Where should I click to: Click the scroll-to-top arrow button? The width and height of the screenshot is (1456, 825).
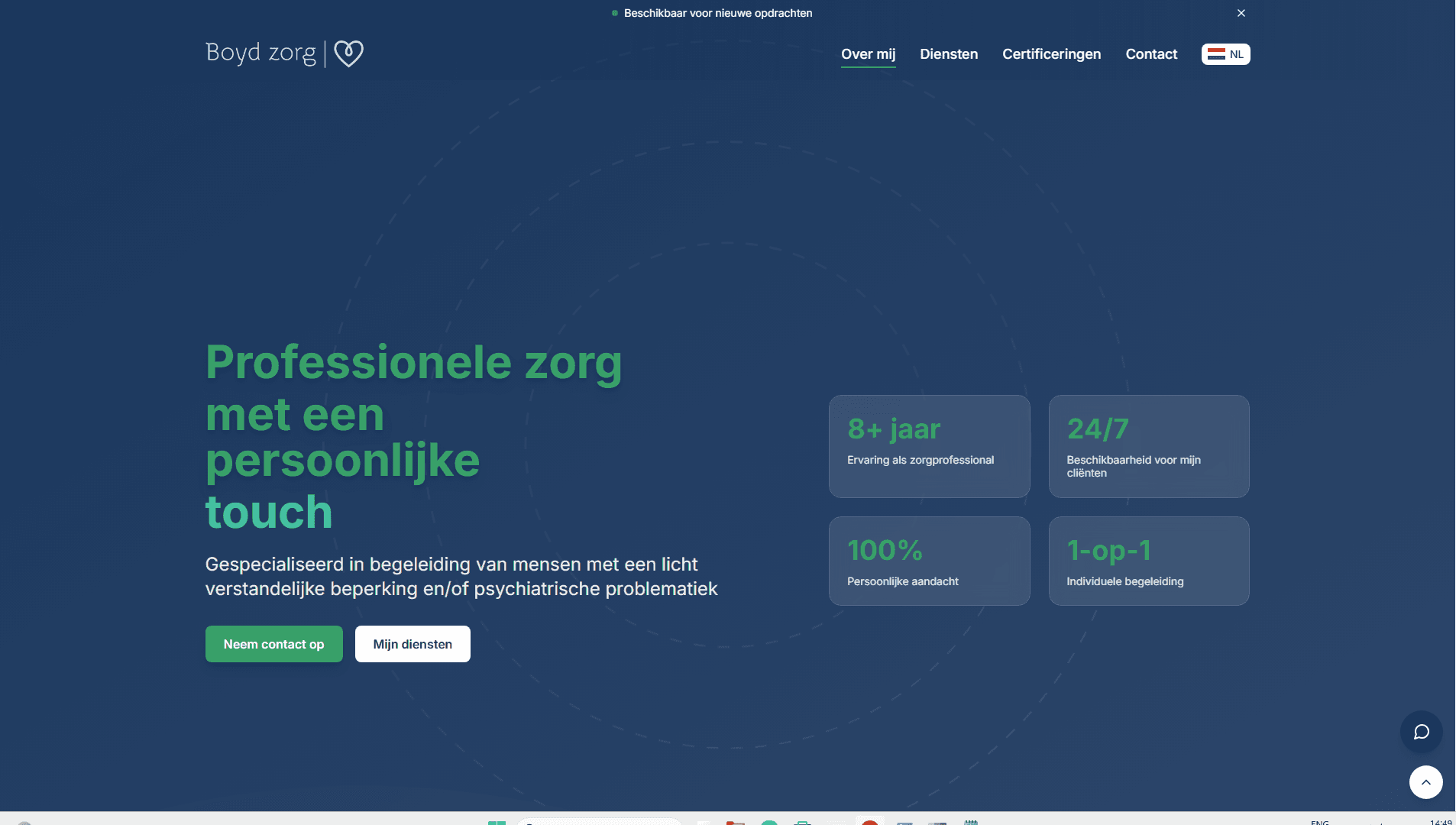pyautogui.click(x=1425, y=782)
